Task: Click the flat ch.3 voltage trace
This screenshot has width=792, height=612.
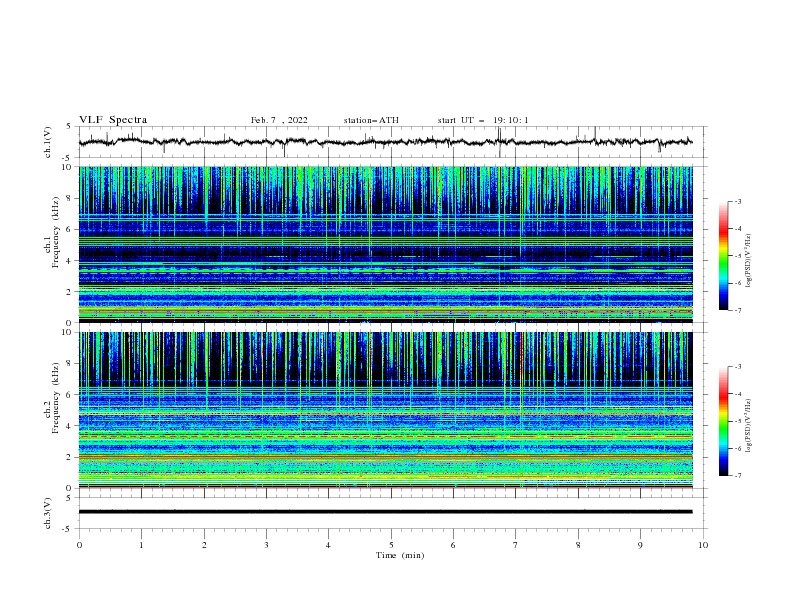Action: [x=385, y=512]
